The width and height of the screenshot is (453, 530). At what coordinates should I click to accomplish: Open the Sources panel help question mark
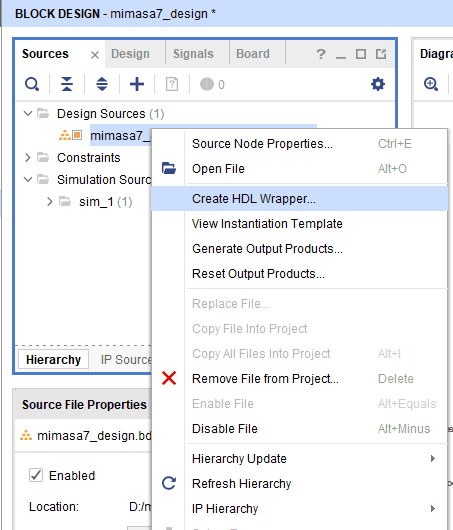tap(321, 54)
